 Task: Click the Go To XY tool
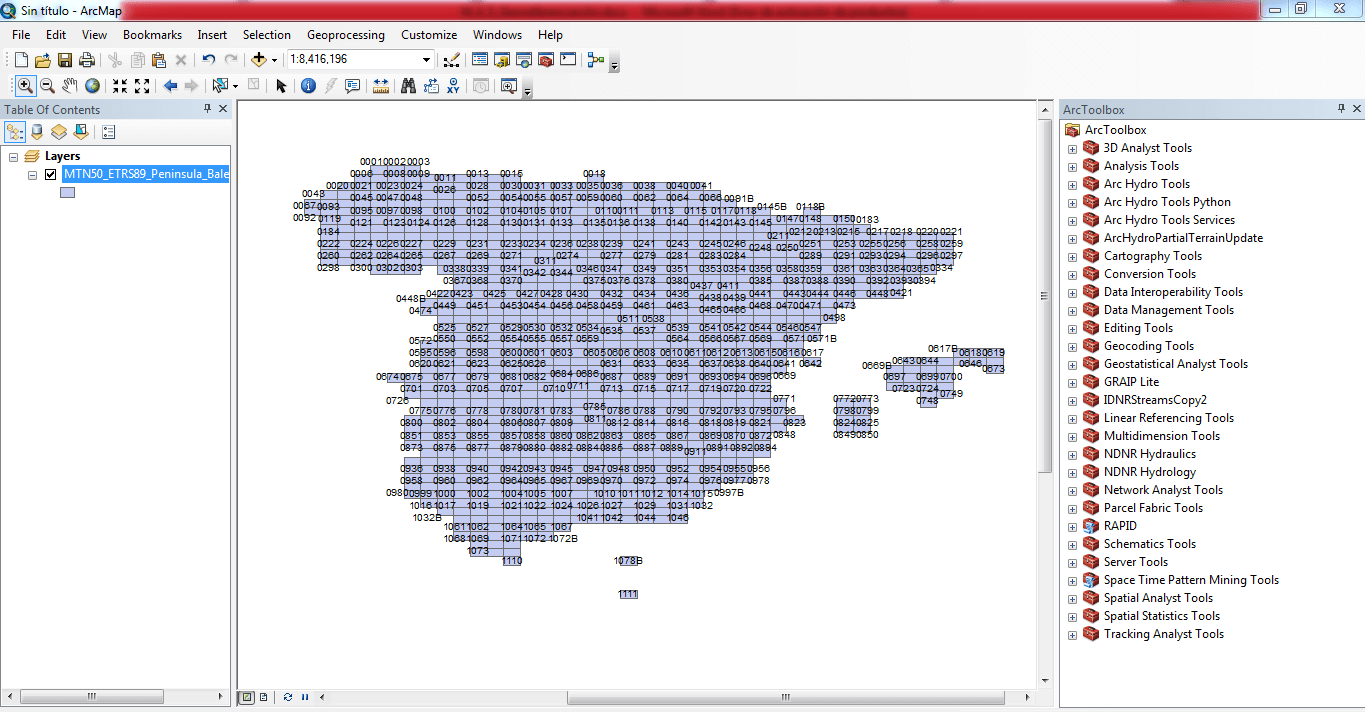[x=453, y=86]
